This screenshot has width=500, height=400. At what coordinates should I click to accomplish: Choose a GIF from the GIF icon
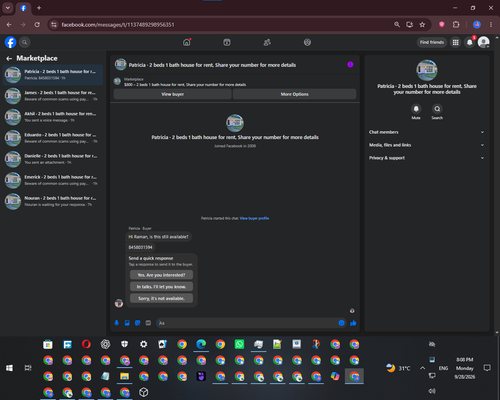(148, 323)
